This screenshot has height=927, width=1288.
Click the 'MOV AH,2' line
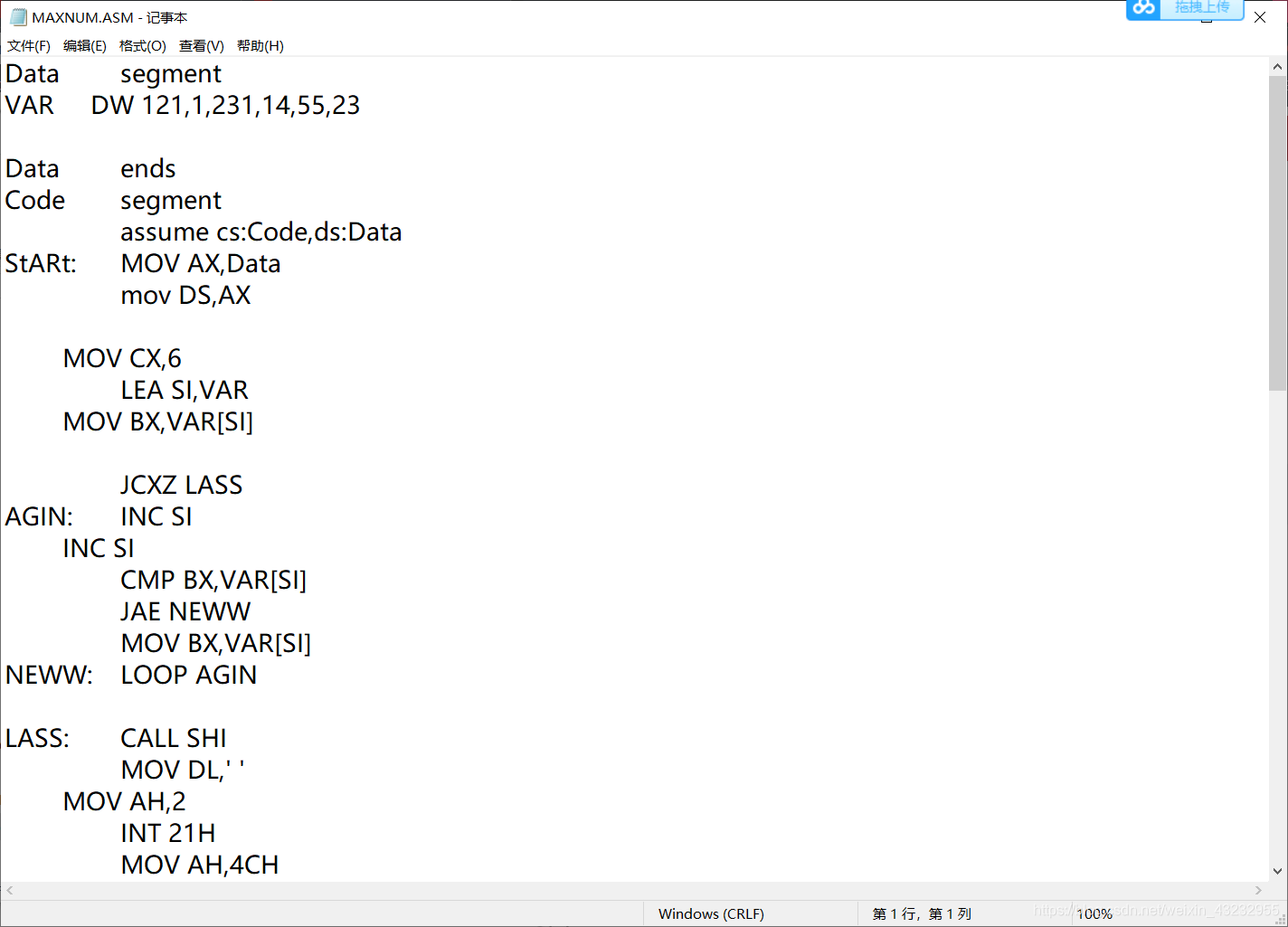(x=125, y=802)
